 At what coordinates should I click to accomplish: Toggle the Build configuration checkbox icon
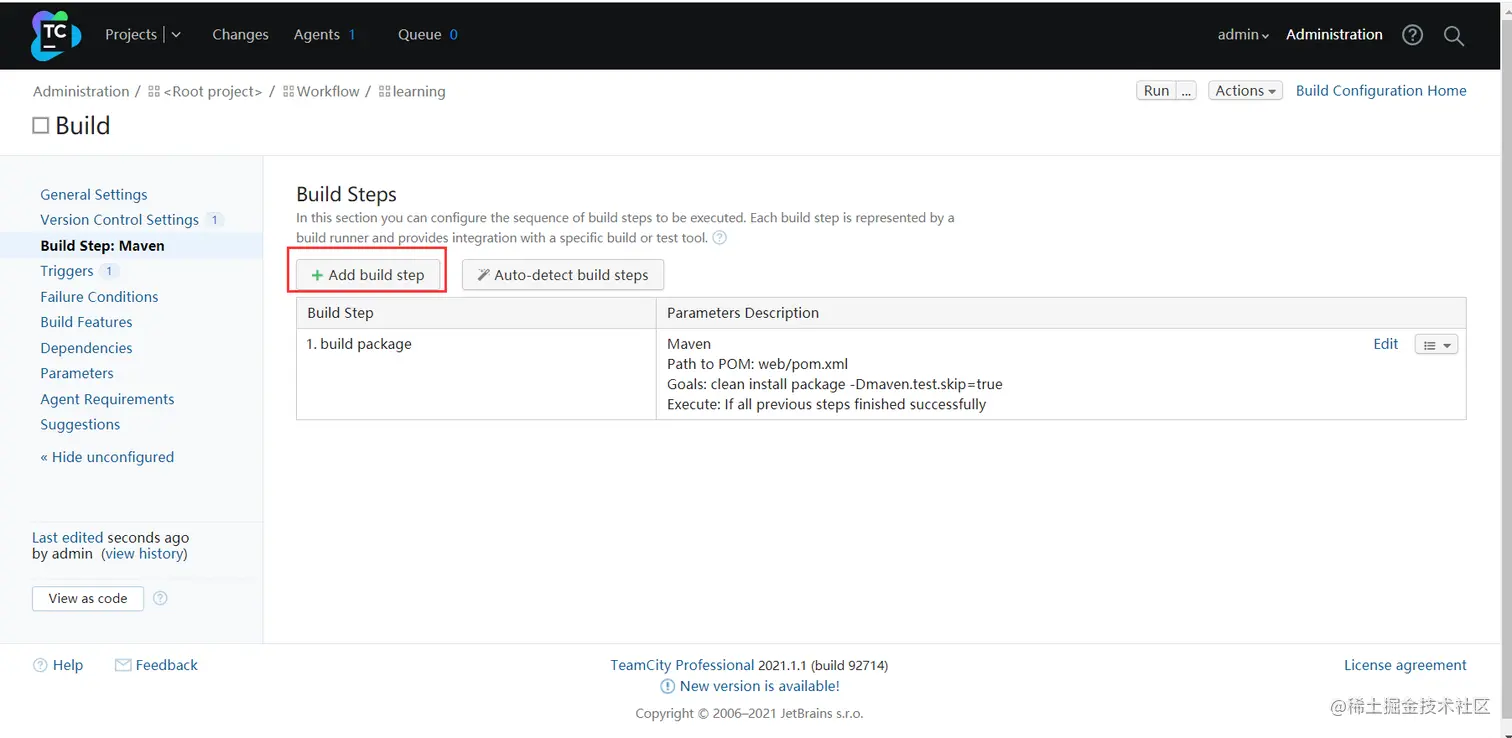pos(41,126)
